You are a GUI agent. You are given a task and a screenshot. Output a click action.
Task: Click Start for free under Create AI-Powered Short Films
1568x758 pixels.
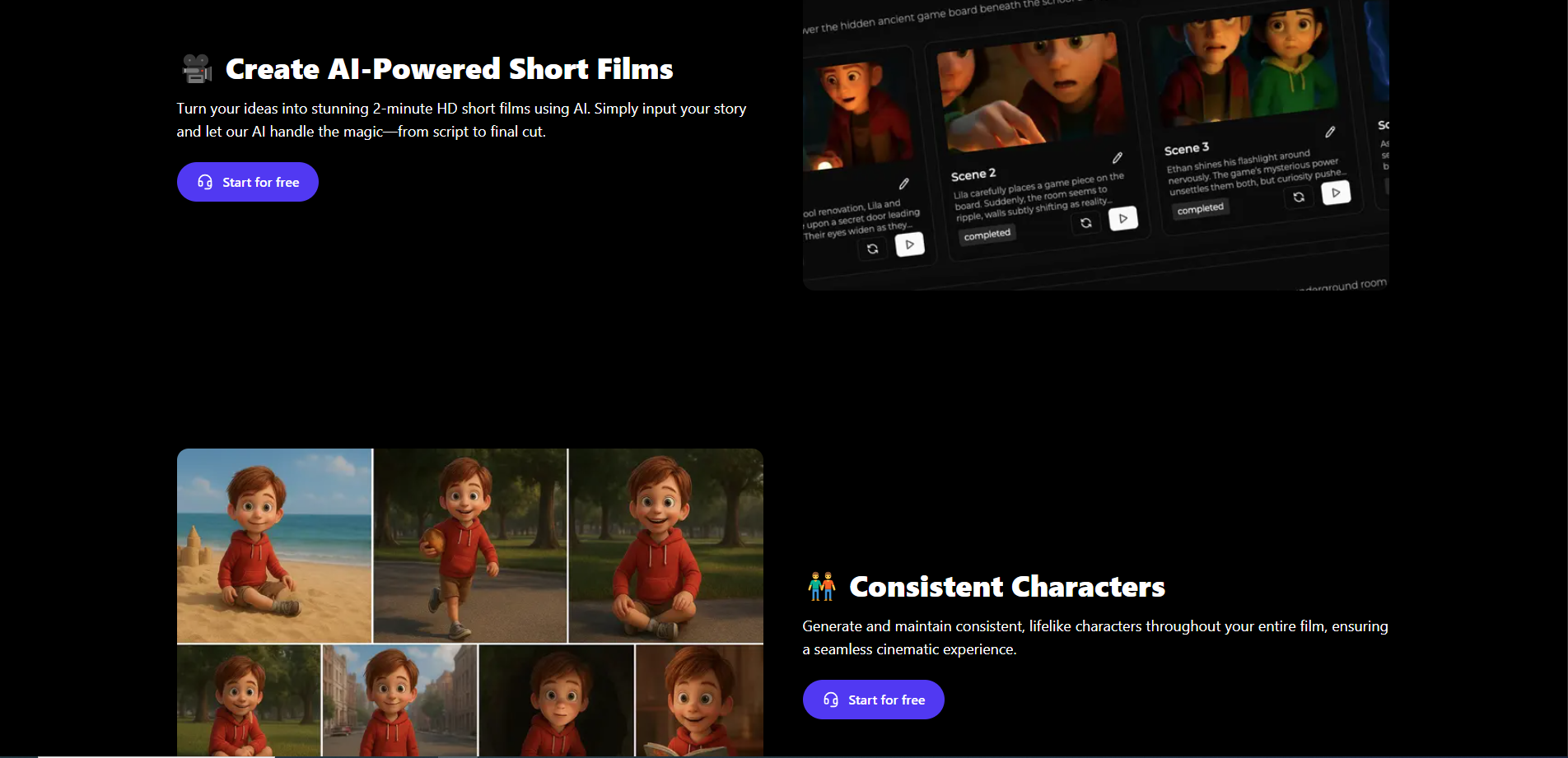(x=247, y=182)
